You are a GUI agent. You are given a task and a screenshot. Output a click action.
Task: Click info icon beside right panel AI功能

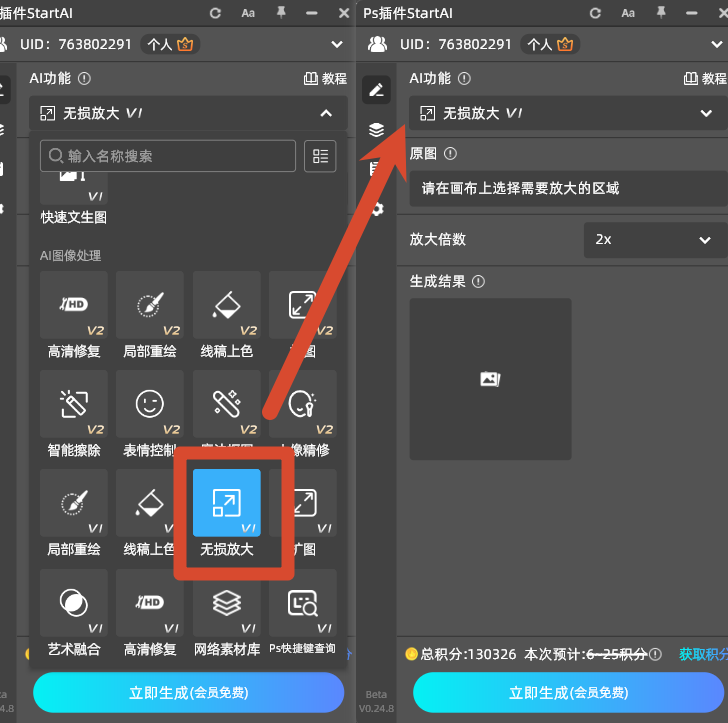pos(464,78)
